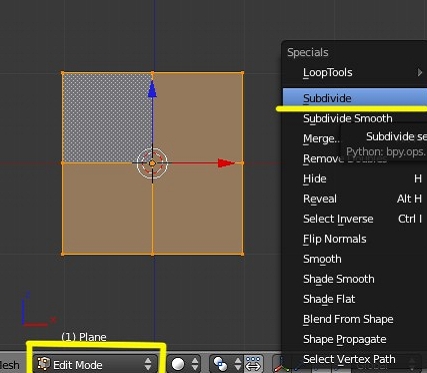
Task: Choose Shade Smooth
Action: (355, 279)
